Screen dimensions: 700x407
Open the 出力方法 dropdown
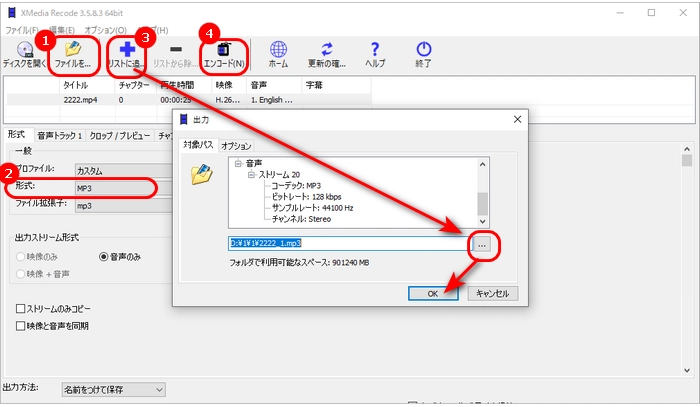tap(112, 389)
